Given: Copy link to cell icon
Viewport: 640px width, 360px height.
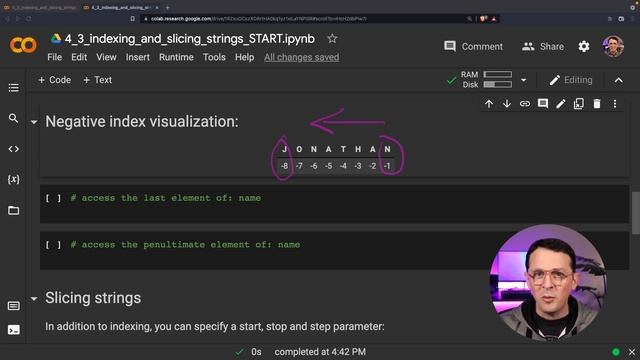Looking at the screenshot, I should coord(525,104).
